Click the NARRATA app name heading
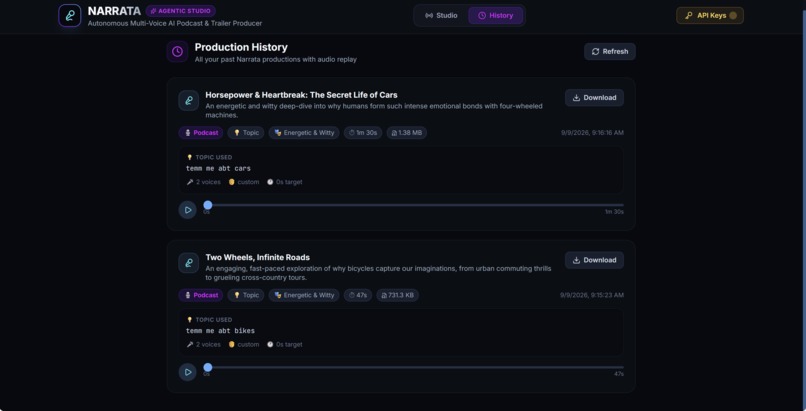The height and width of the screenshot is (411, 806). coord(114,11)
